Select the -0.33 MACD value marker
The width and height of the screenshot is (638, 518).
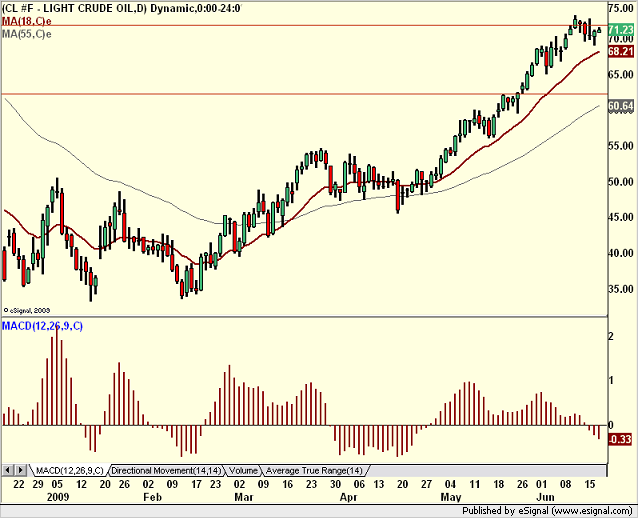click(x=620, y=439)
